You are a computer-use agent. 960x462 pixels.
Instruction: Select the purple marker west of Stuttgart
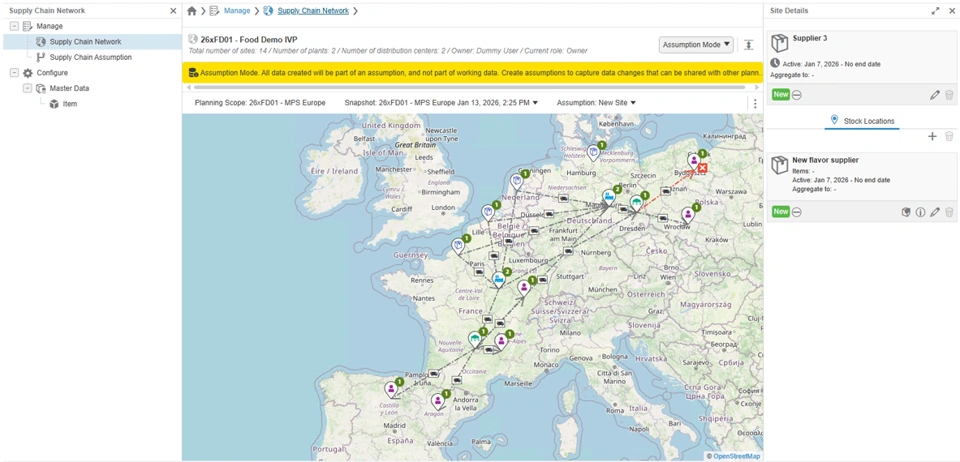pyautogui.click(x=523, y=288)
